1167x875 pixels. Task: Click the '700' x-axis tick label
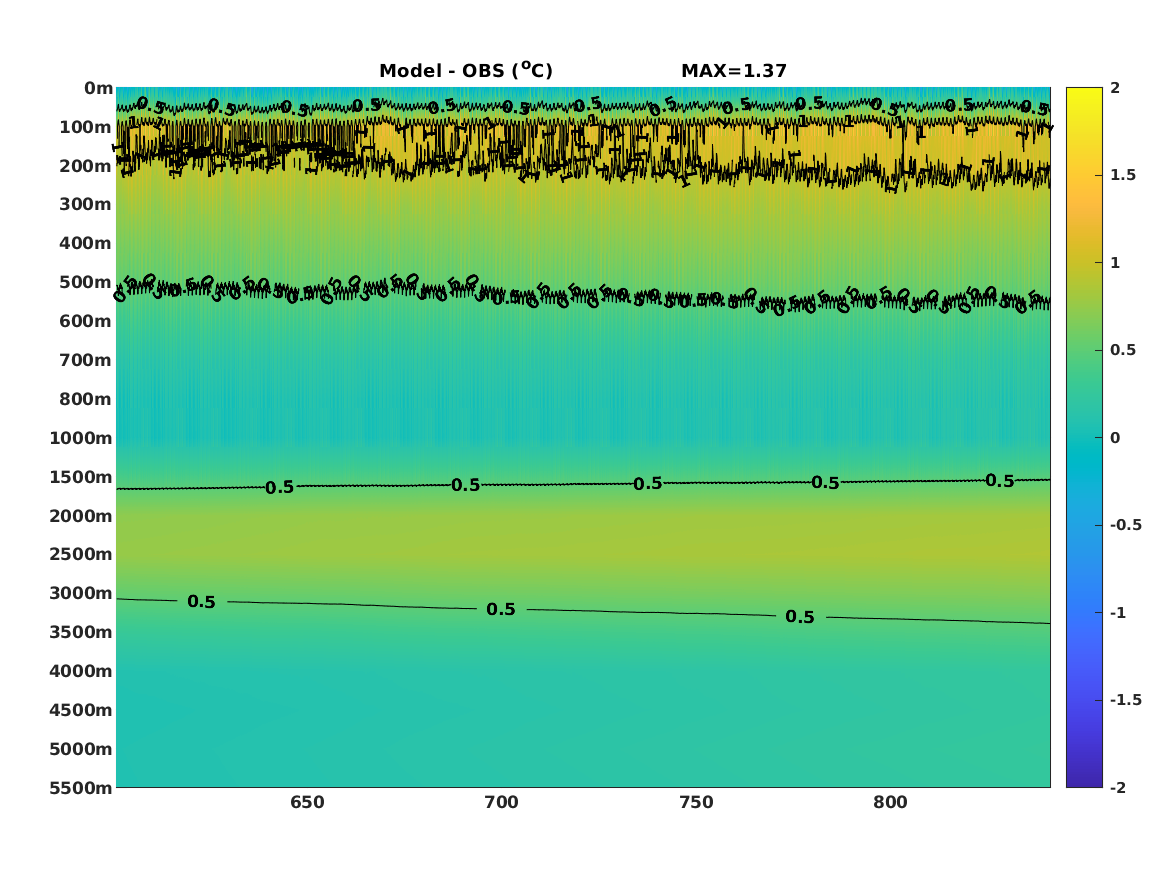pyautogui.click(x=502, y=802)
